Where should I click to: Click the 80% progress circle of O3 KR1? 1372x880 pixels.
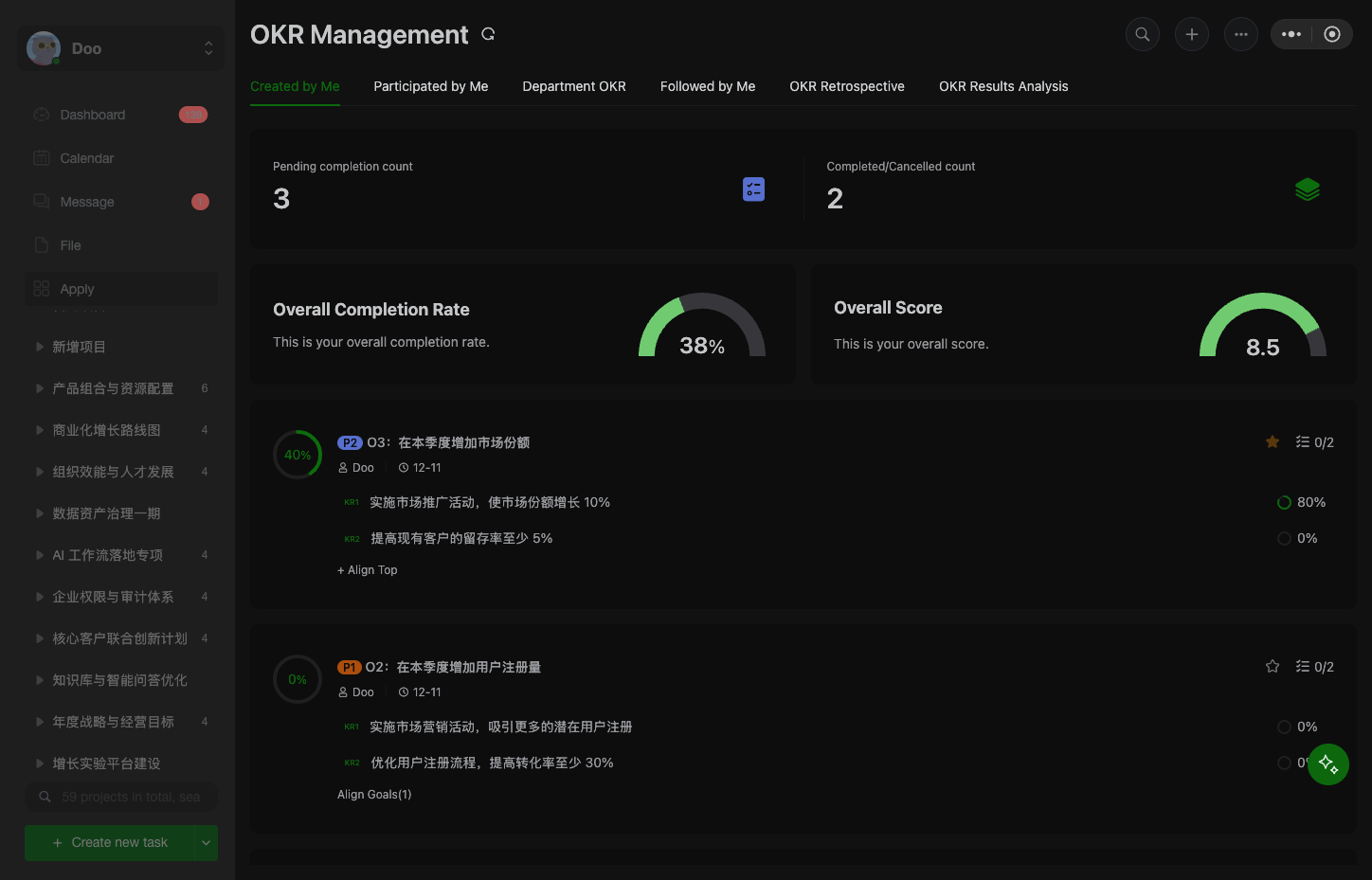coord(1284,503)
